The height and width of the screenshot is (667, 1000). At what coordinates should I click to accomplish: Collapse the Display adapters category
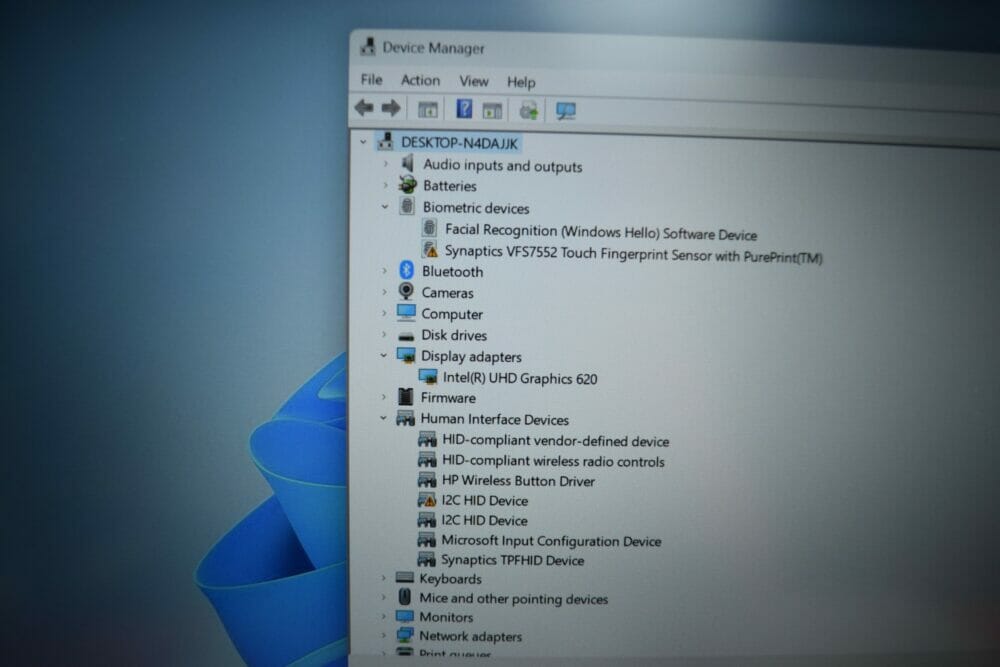[x=384, y=355]
